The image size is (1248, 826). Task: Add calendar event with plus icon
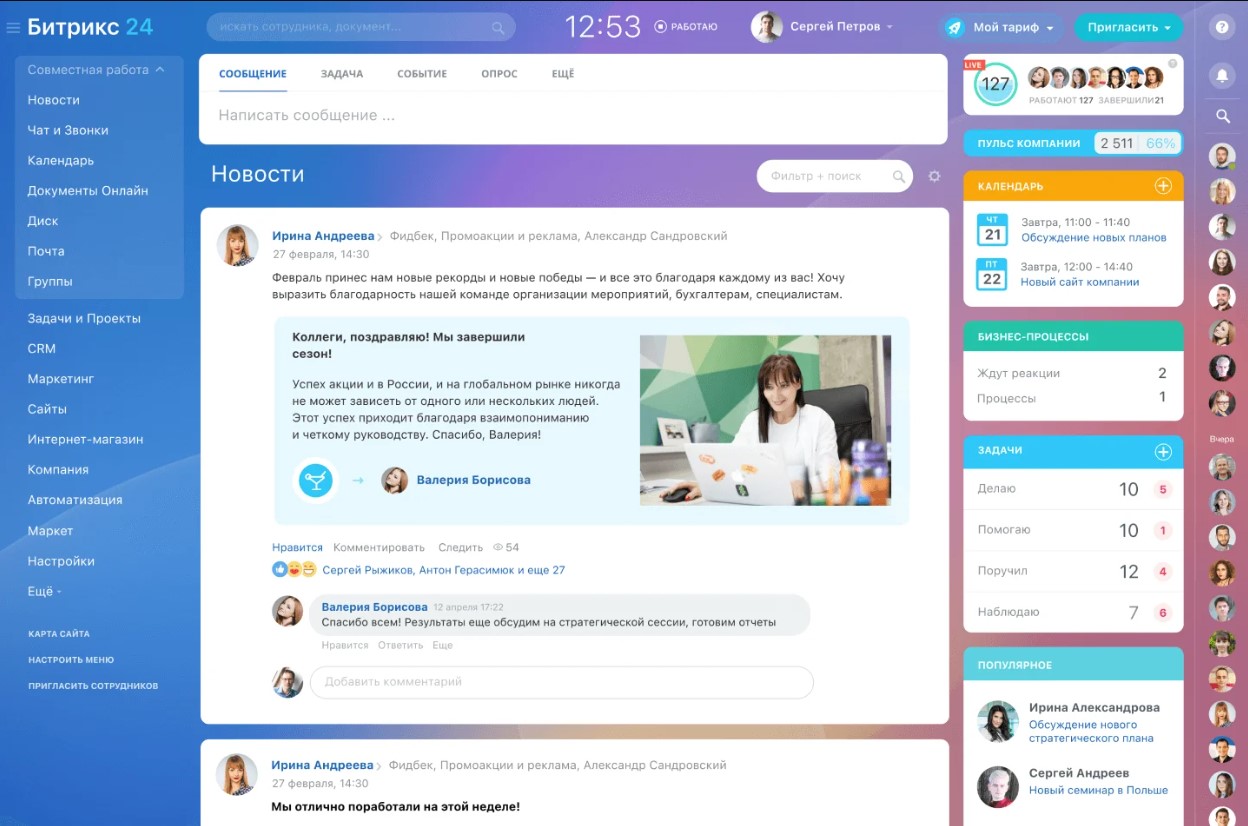coord(1163,186)
